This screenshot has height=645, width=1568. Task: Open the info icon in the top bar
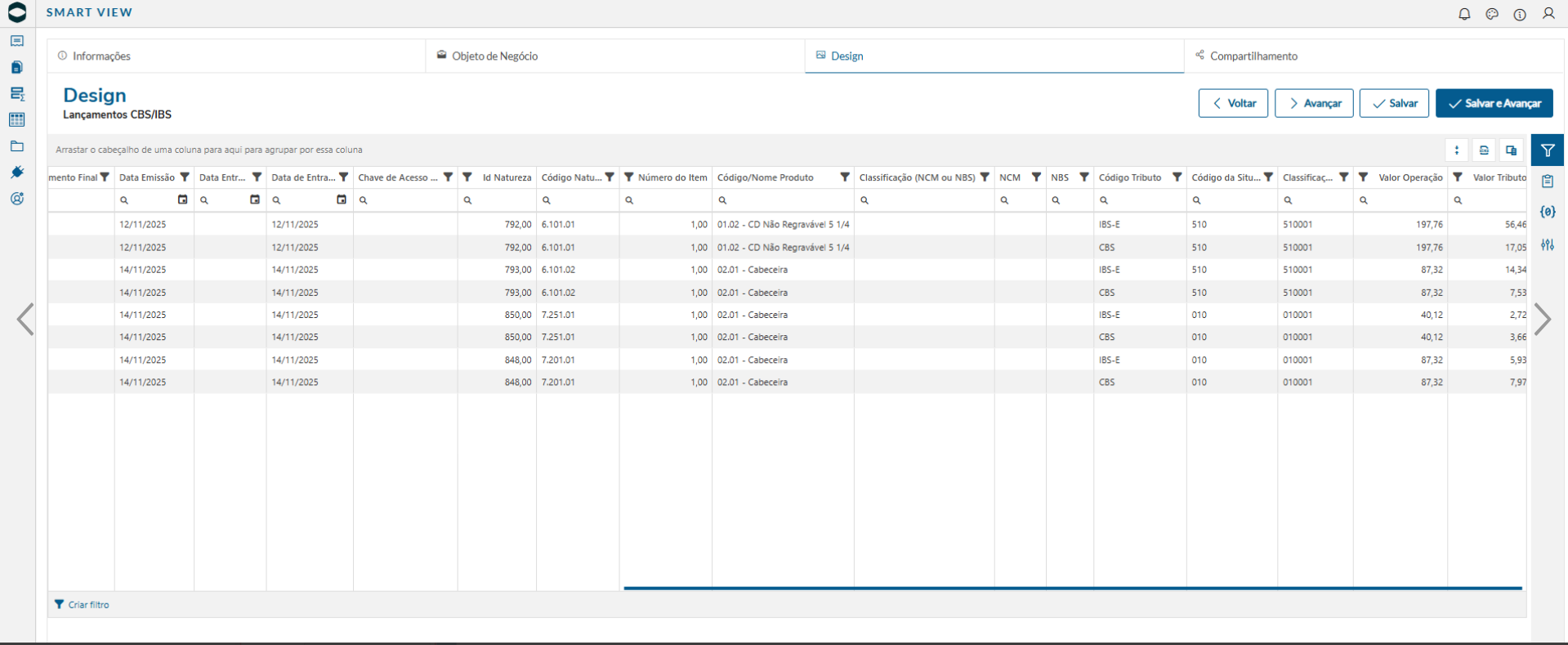click(x=1520, y=14)
